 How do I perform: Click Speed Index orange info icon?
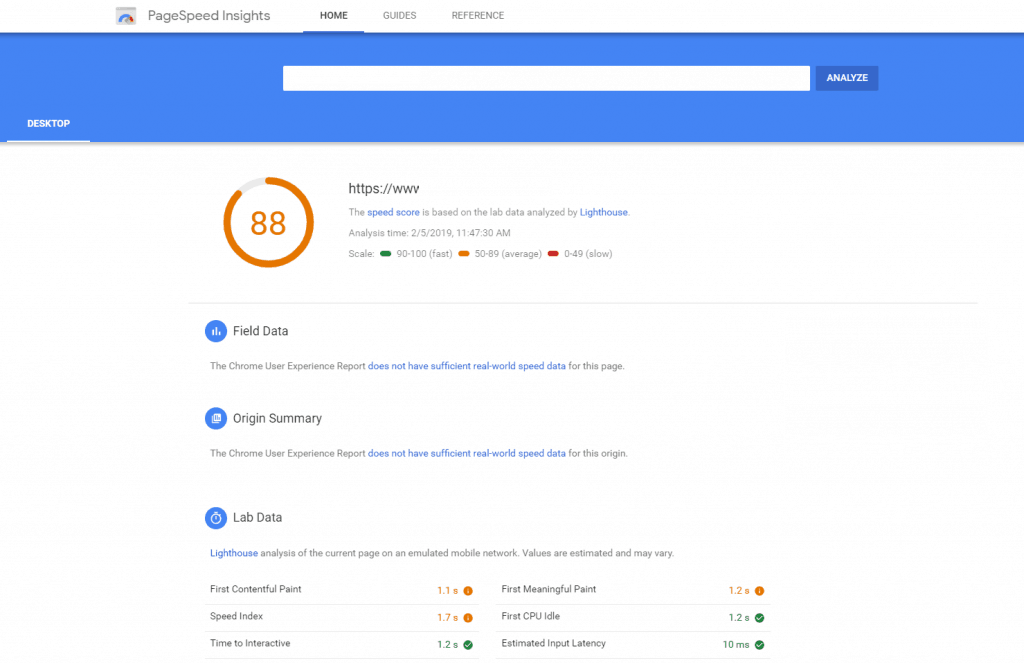click(468, 617)
